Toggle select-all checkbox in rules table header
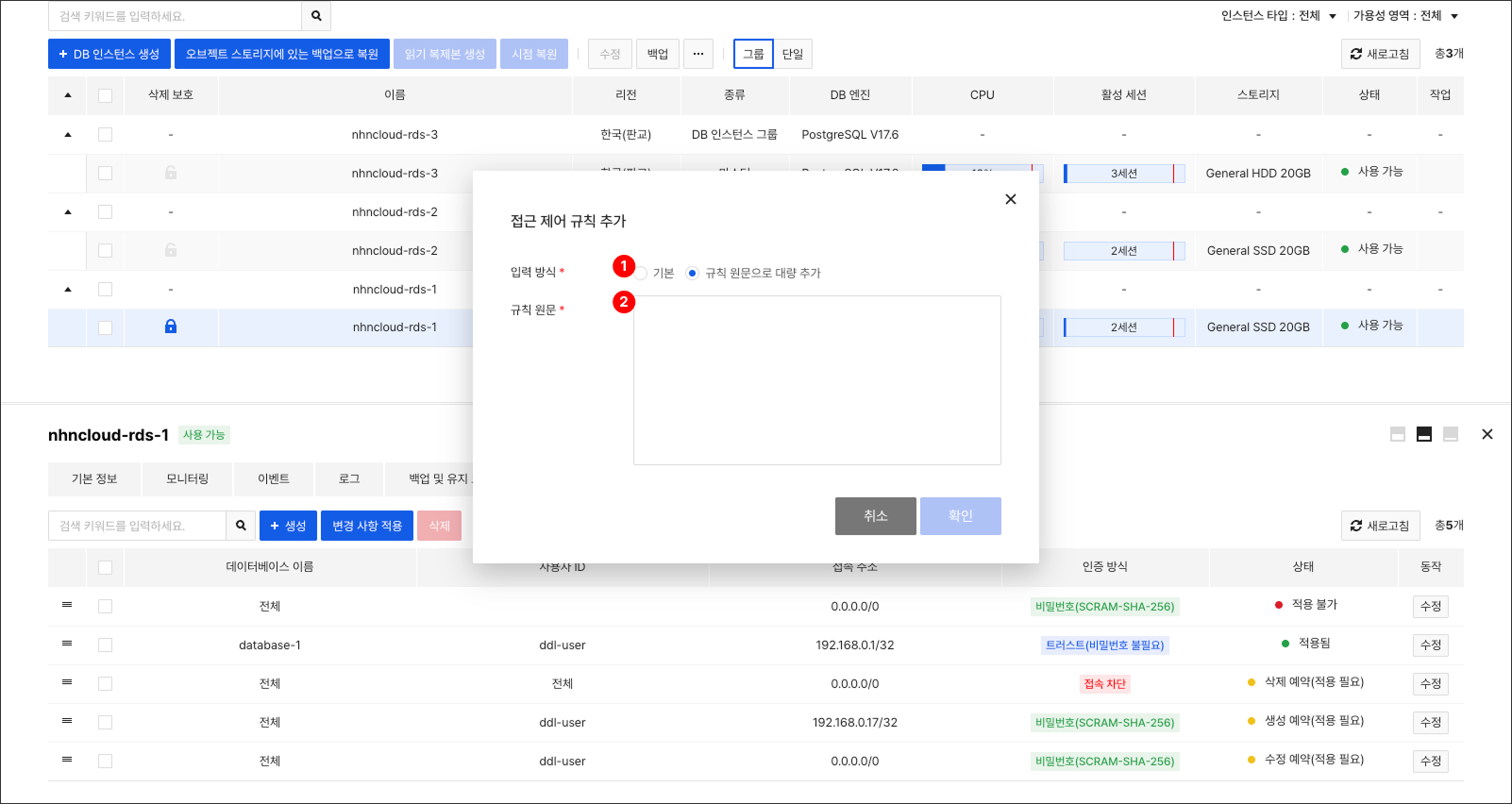This screenshot has height=804, width=1512. coord(105,567)
